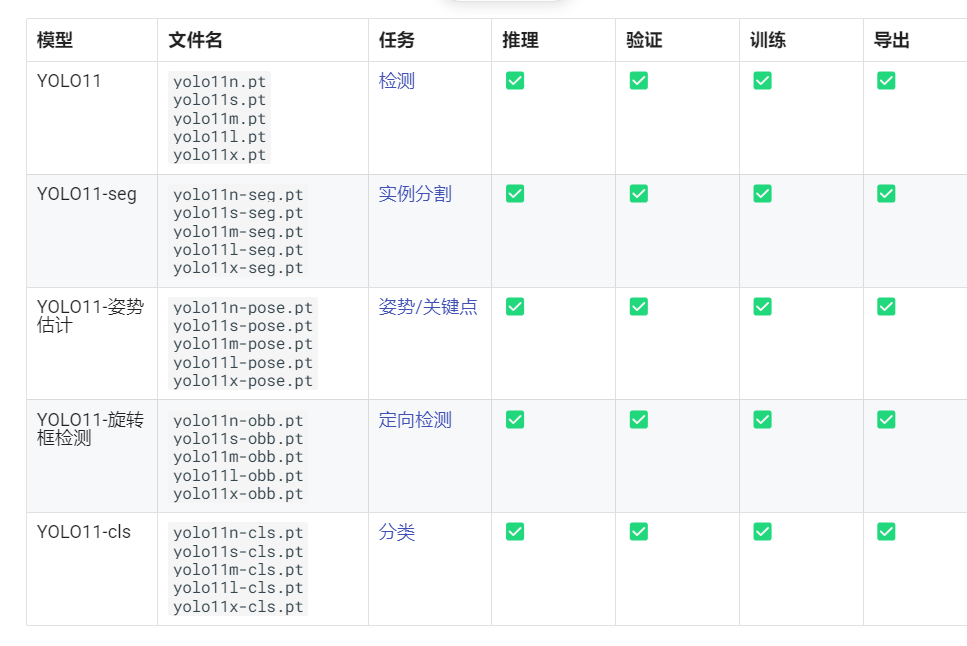Click the yolo11l-pose.pt file name
Image resolution: width=967 pixels, height=646 pixels.
(x=243, y=362)
